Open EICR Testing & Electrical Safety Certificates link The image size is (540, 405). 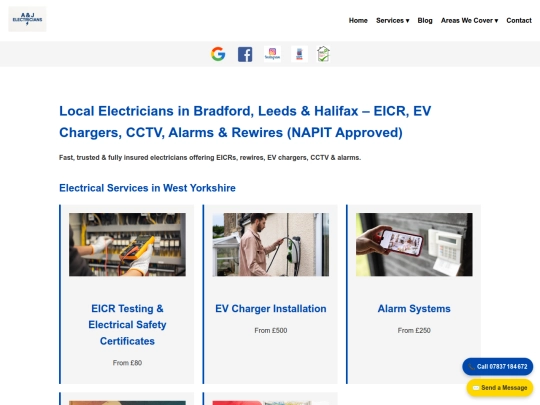click(127, 325)
